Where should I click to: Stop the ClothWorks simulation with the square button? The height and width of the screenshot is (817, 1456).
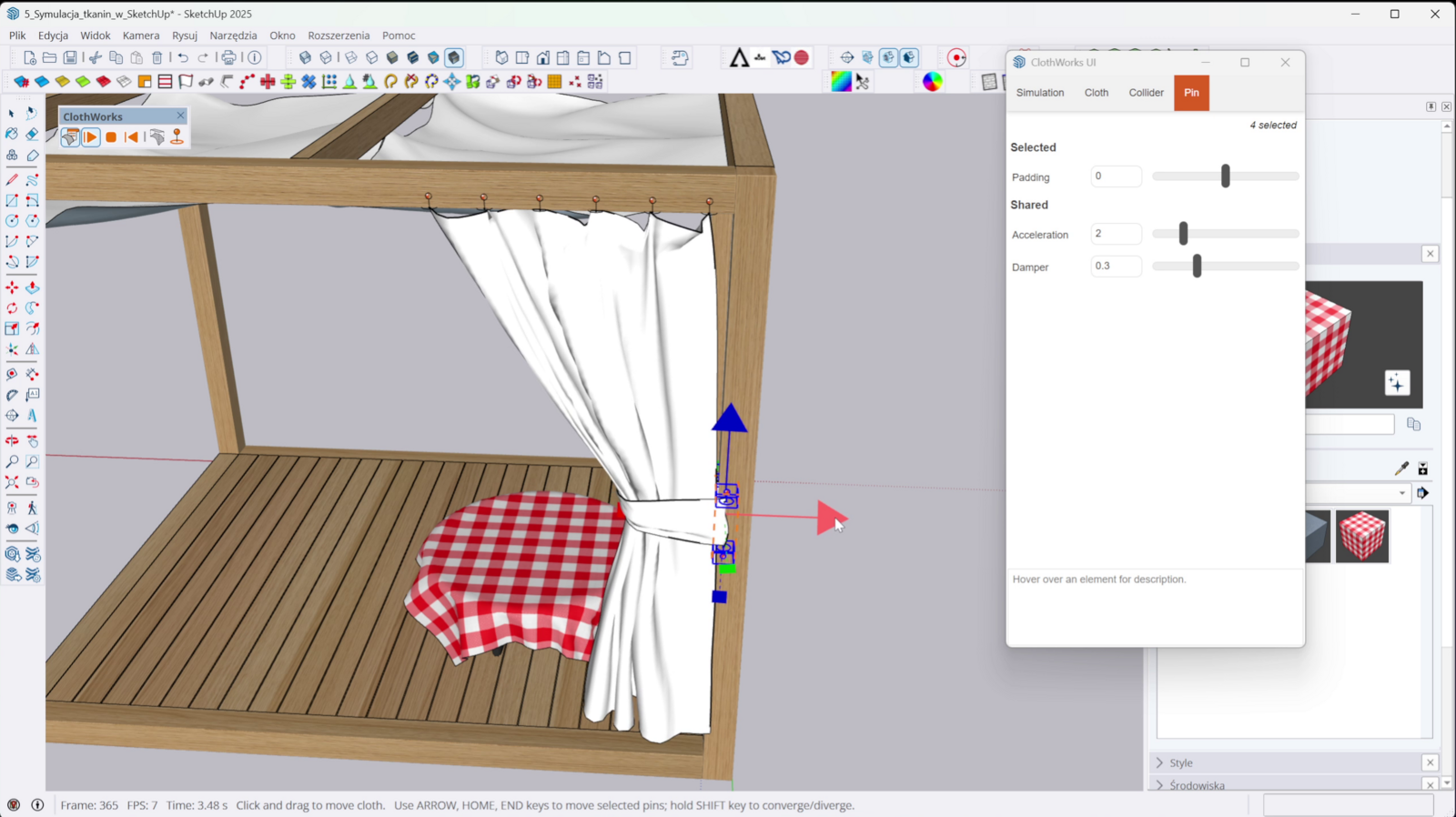click(x=111, y=137)
